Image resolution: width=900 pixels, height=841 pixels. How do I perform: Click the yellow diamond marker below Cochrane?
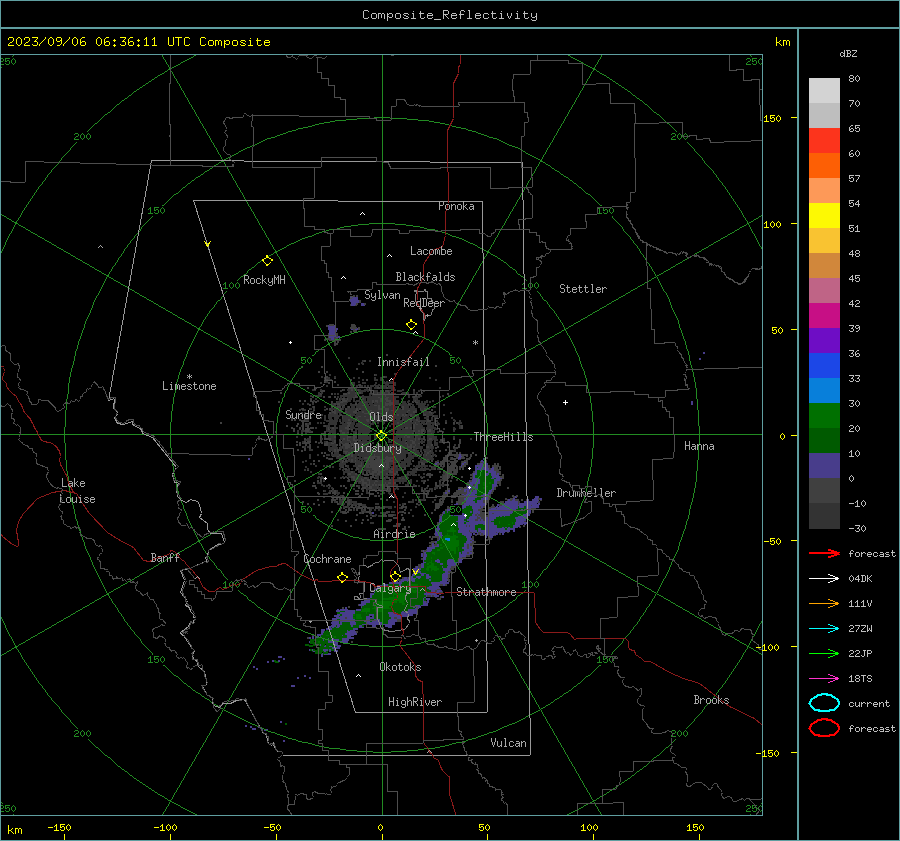[x=342, y=578]
